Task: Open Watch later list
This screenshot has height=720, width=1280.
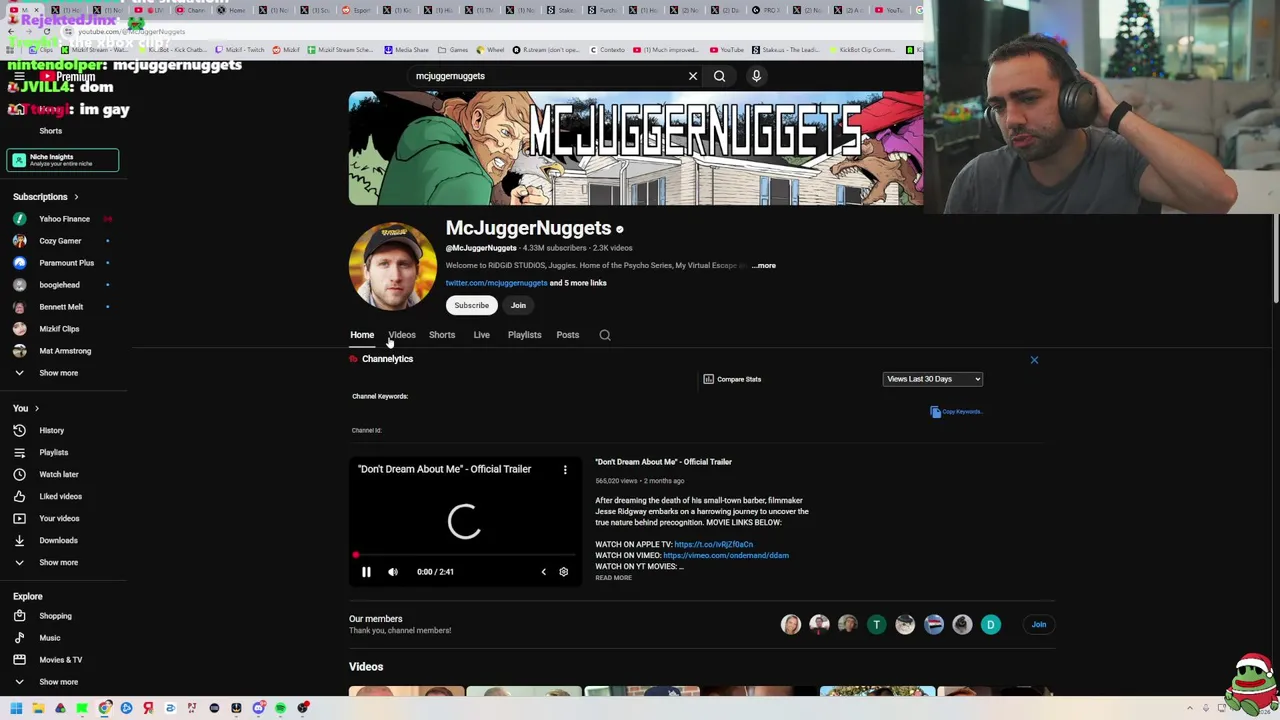Action: [x=58, y=474]
